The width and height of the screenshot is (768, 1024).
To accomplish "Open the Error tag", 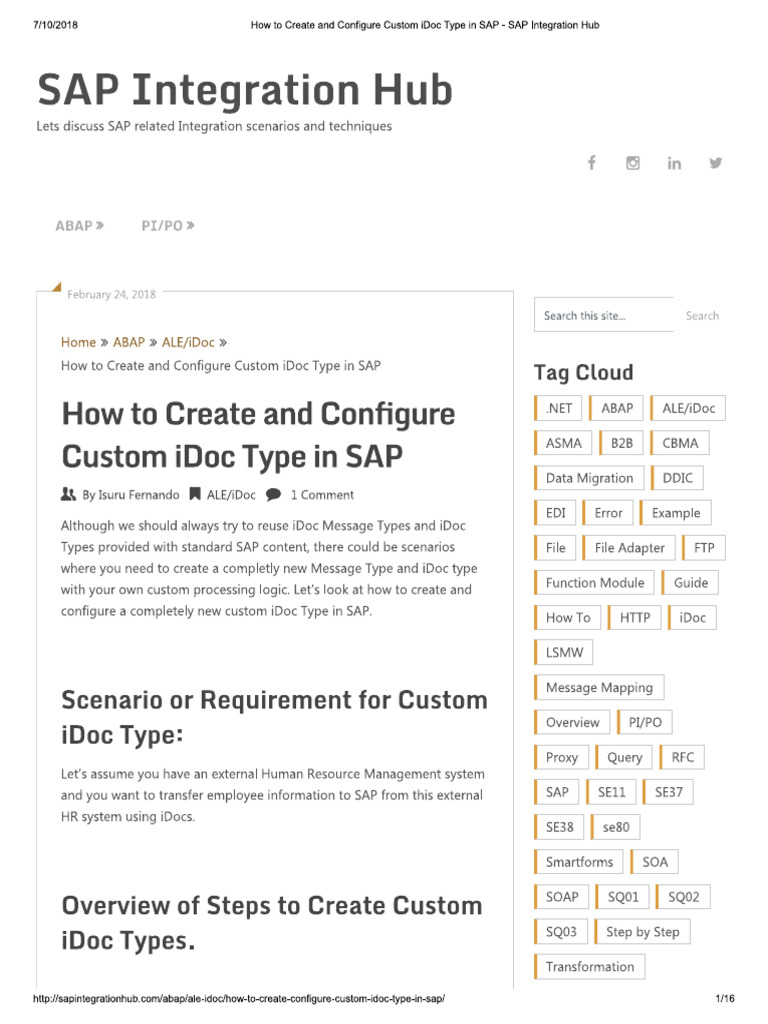I will (608, 513).
